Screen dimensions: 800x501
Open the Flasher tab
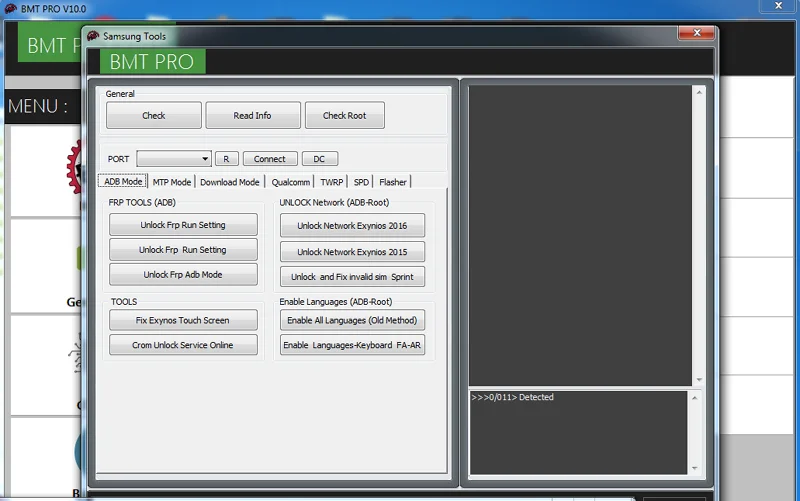click(x=393, y=182)
